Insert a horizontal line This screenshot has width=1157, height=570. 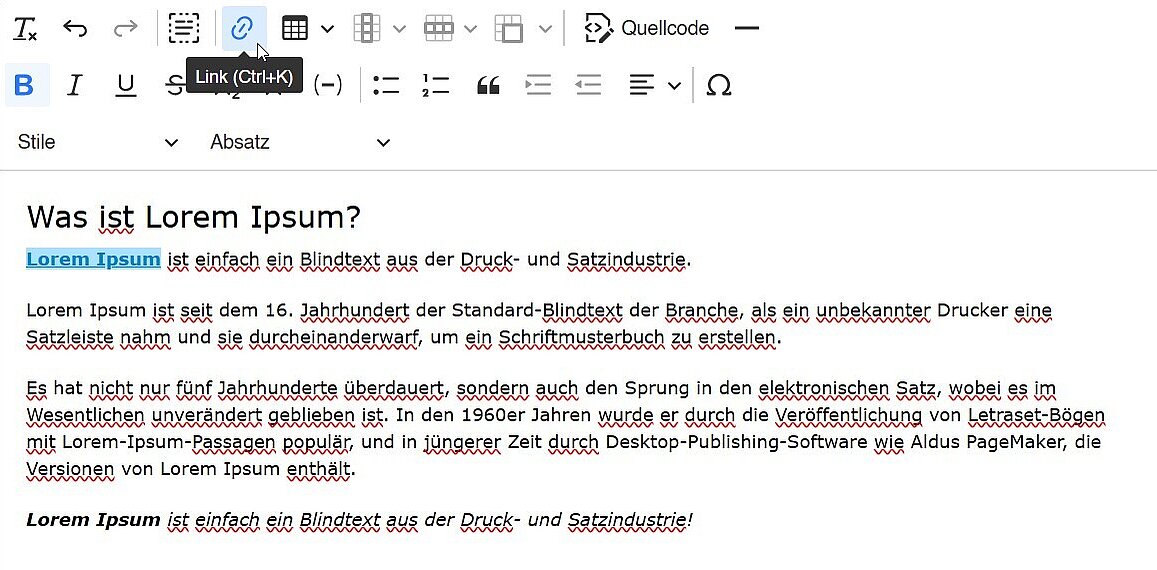(747, 28)
